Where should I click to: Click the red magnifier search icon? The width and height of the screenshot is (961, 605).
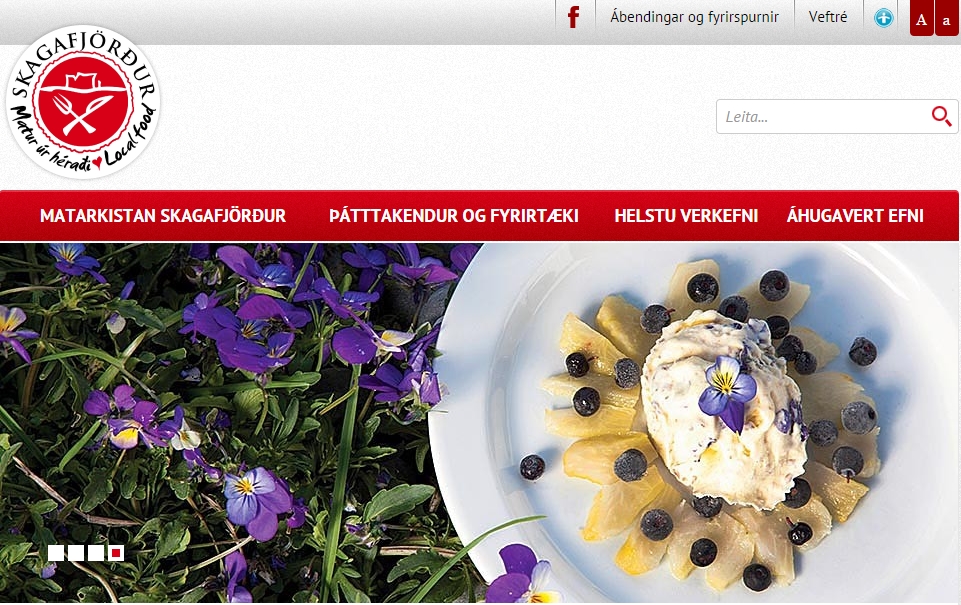pyautogui.click(x=941, y=116)
